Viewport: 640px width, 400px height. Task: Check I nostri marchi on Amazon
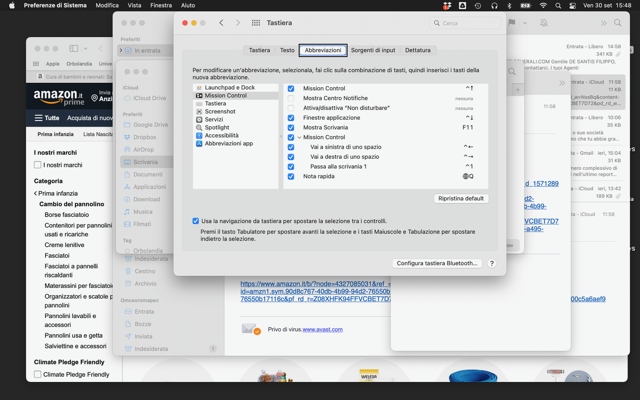[38, 165]
